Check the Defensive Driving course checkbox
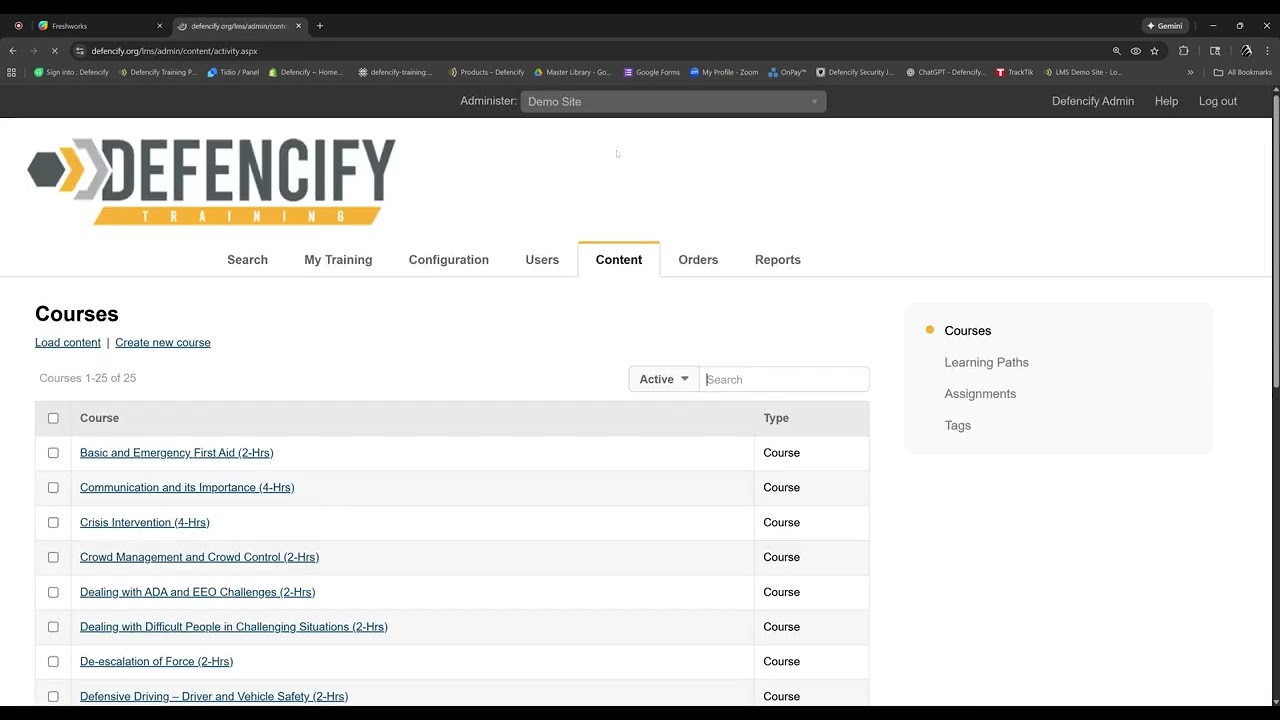The width and height of the screenshot is (1280, 720). tap(53, 696)
